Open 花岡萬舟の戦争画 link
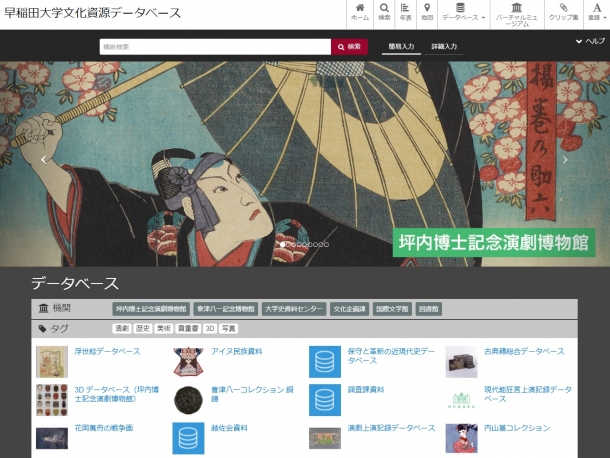610x458 pixels. [103, 428]
